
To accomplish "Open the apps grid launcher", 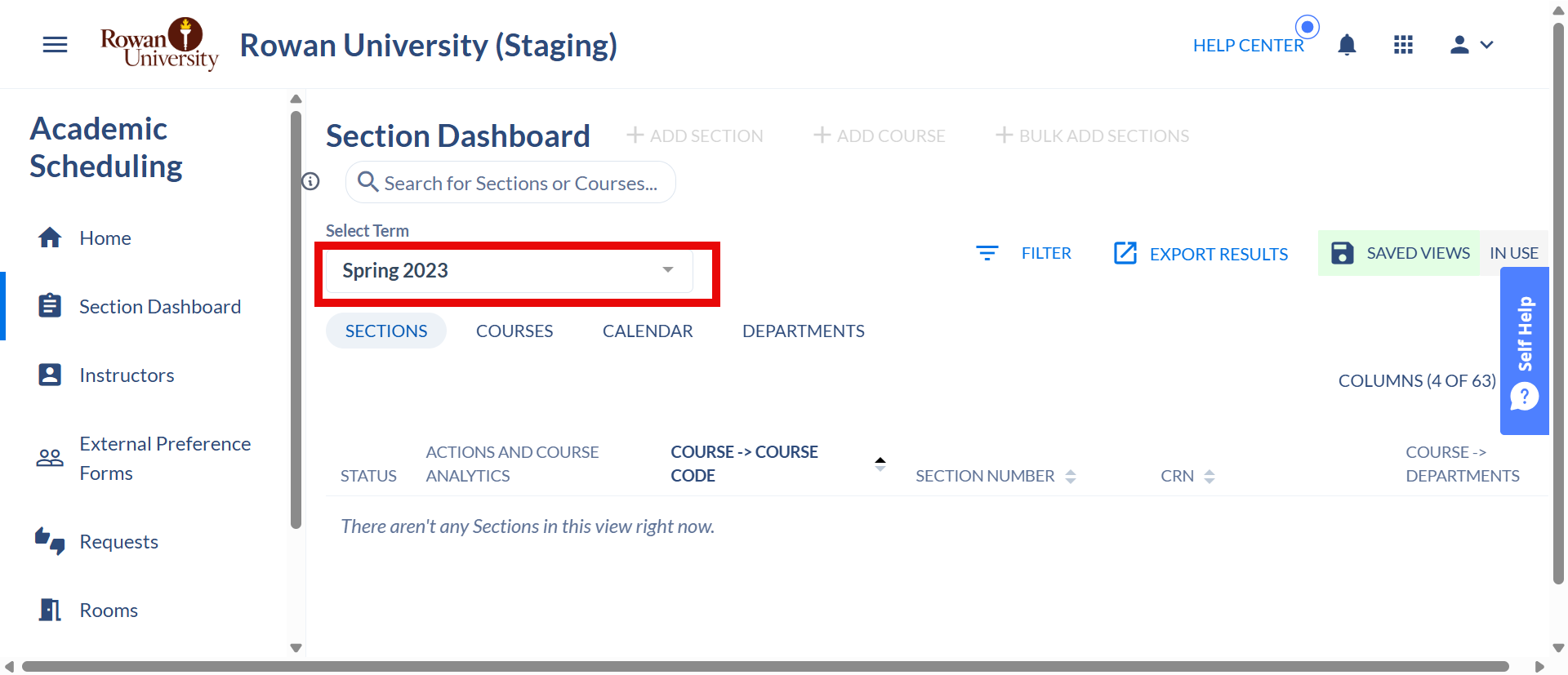I will point(1403,45).
